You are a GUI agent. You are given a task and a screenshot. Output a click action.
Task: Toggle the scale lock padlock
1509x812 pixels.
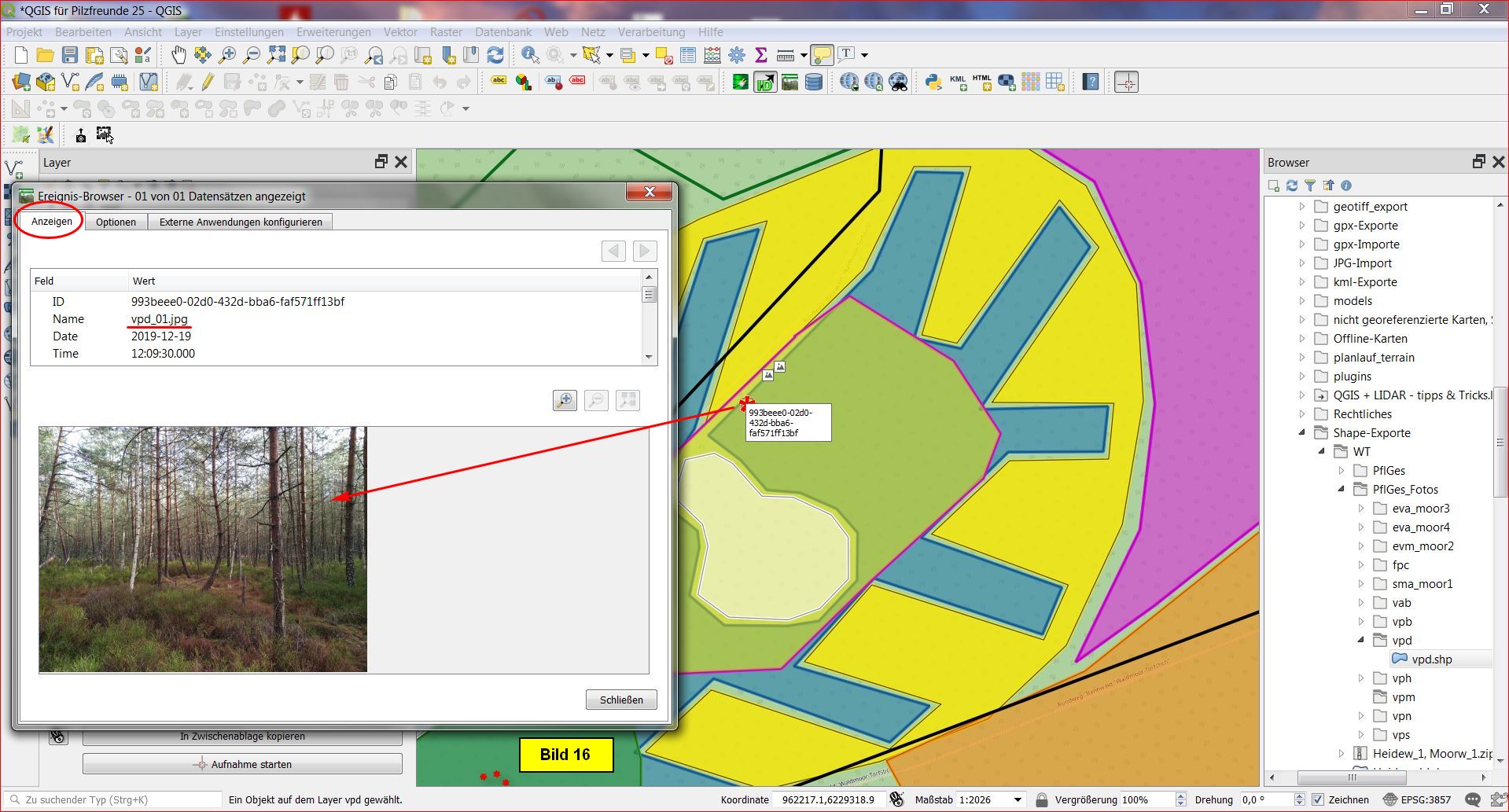pyautogui.click(x=1041, y=799)
